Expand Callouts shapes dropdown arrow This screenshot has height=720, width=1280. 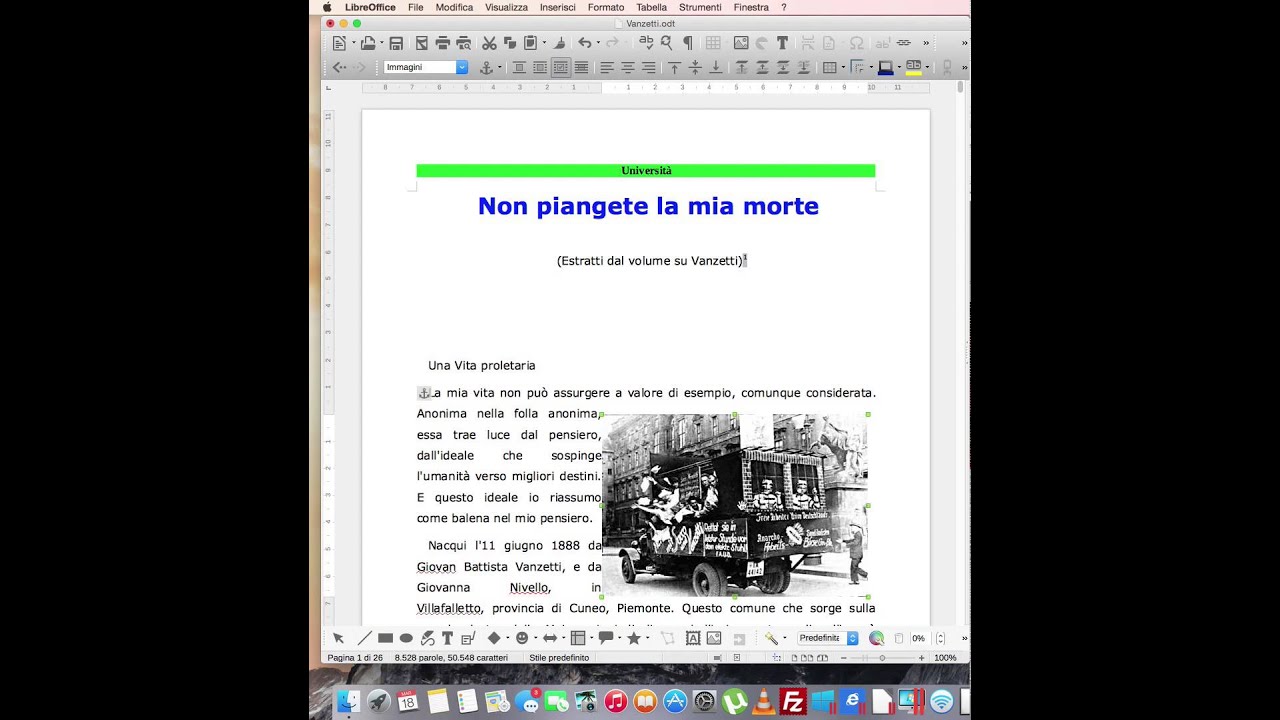pos(619,638)
